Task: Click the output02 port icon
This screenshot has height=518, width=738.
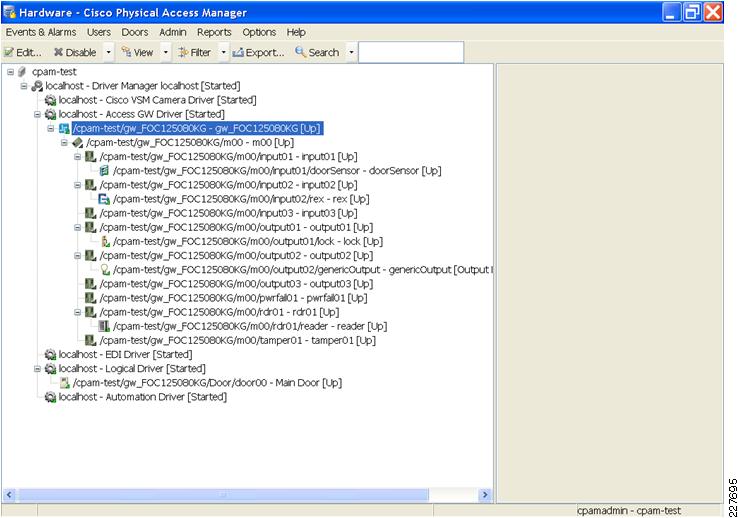Action: [91, 255]
